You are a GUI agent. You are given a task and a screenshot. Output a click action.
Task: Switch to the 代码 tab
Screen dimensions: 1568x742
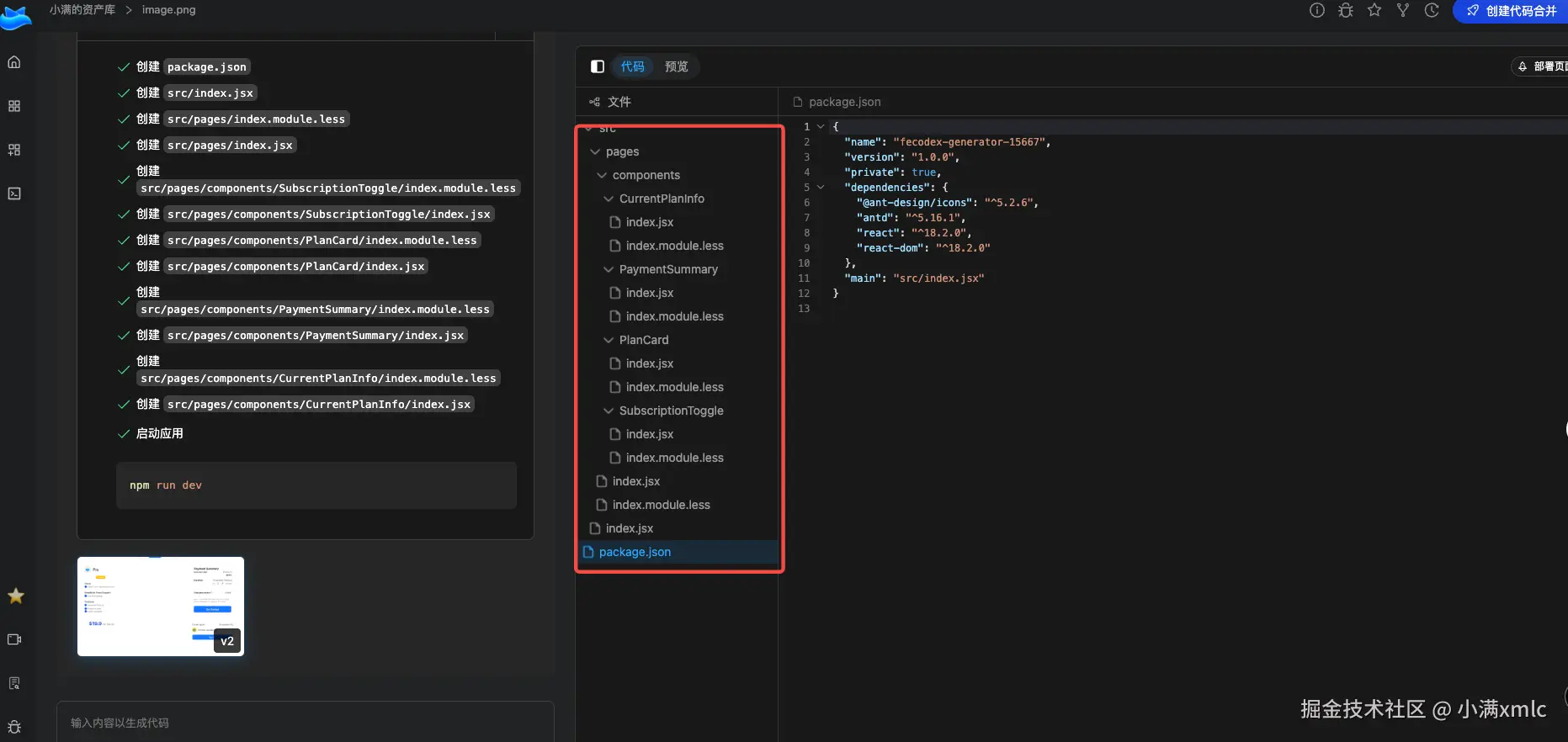[x=632, y=66]
